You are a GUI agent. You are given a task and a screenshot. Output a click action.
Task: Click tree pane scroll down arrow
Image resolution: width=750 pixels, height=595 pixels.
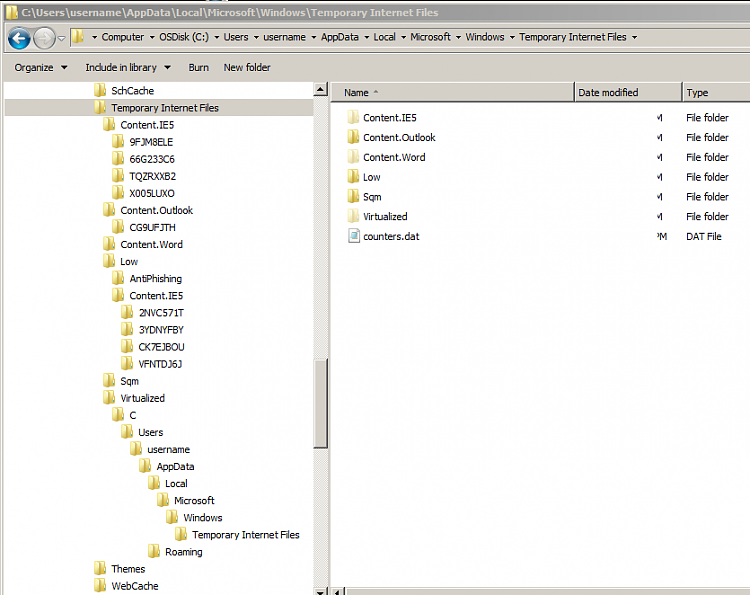320,591
